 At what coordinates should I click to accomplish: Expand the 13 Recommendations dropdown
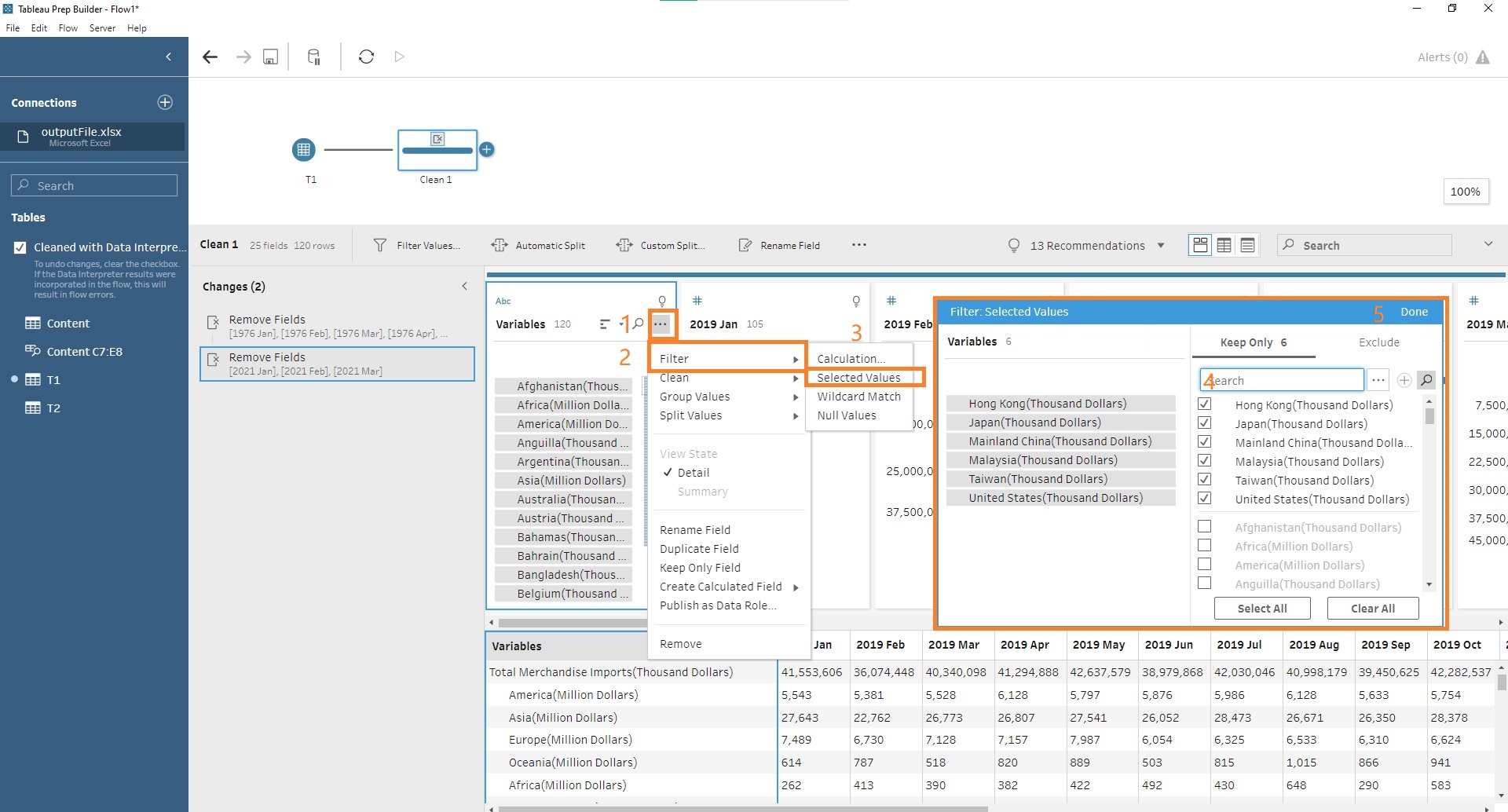pyautogui.click(x=1161, y=246)
